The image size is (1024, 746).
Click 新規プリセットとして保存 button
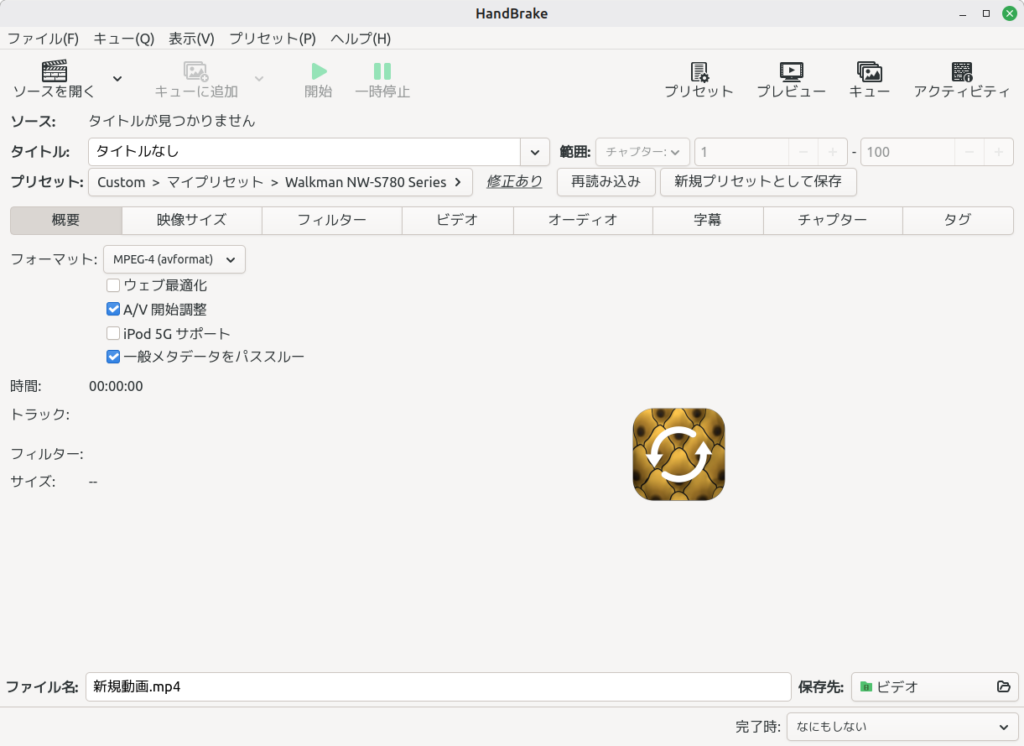pos(758,182)
